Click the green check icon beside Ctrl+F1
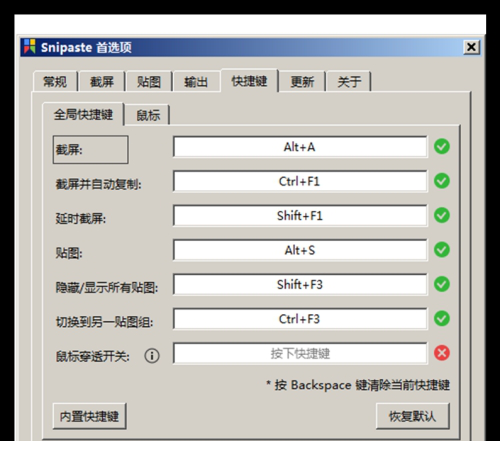The height and width of the screenshot is (458, 500). click(442, 181)
